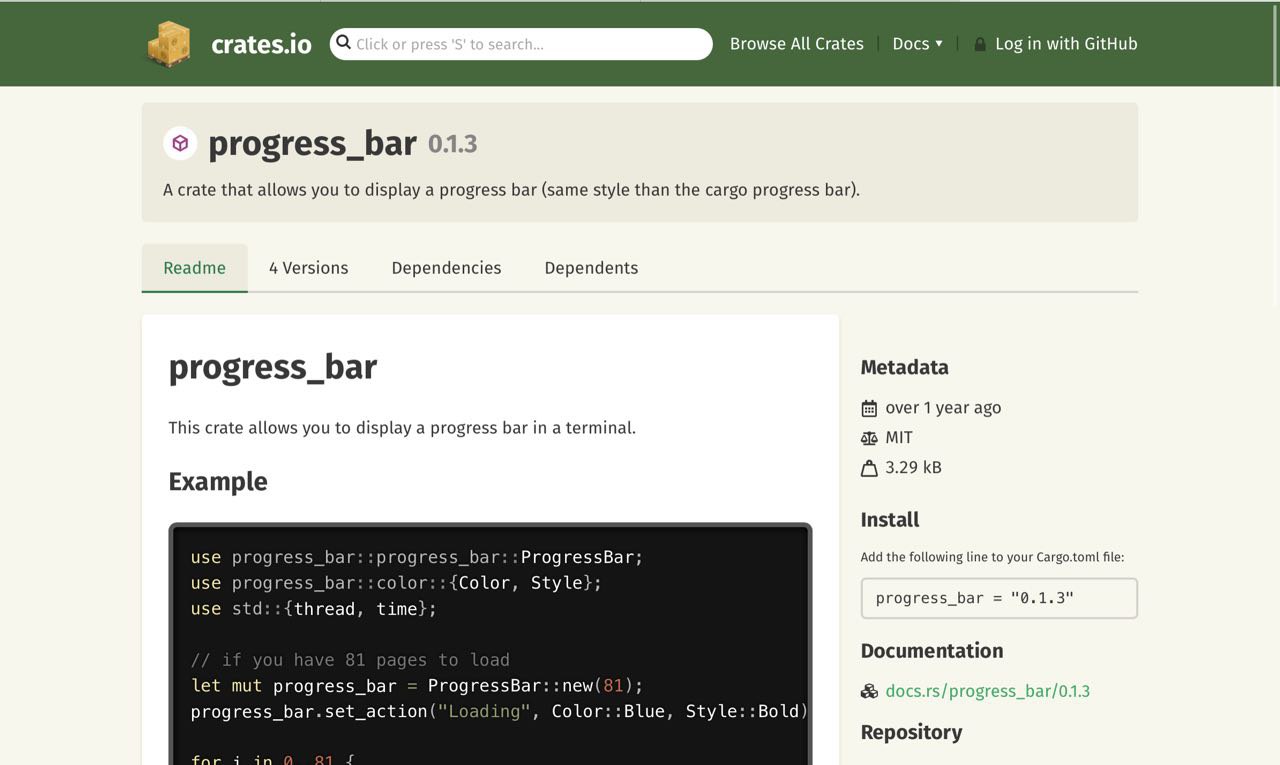
Task: Click the Documentation heading
Action: [932, 650]
